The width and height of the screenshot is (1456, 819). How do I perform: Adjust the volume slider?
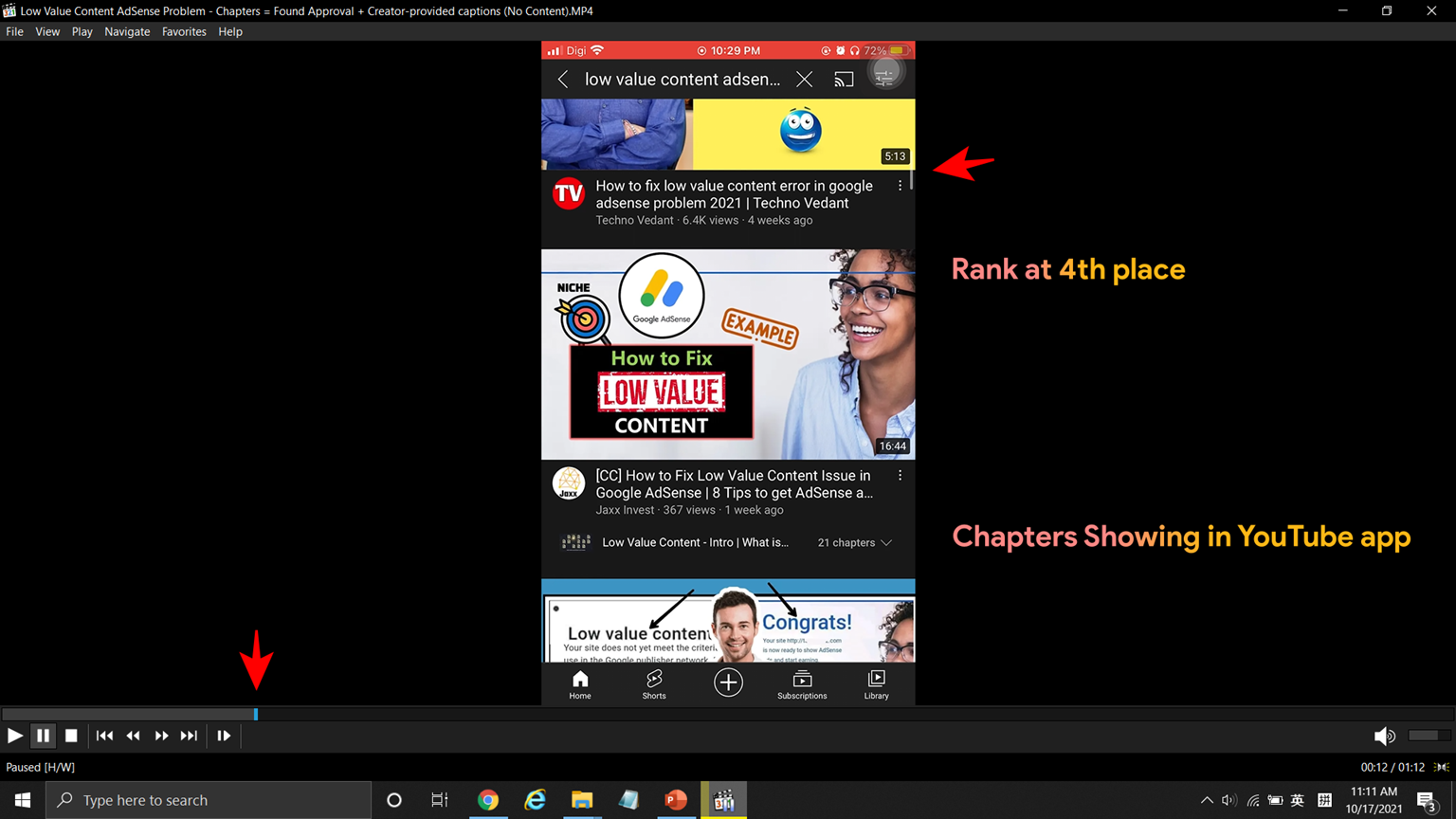pyautogui.click(x=1429, y=736)
